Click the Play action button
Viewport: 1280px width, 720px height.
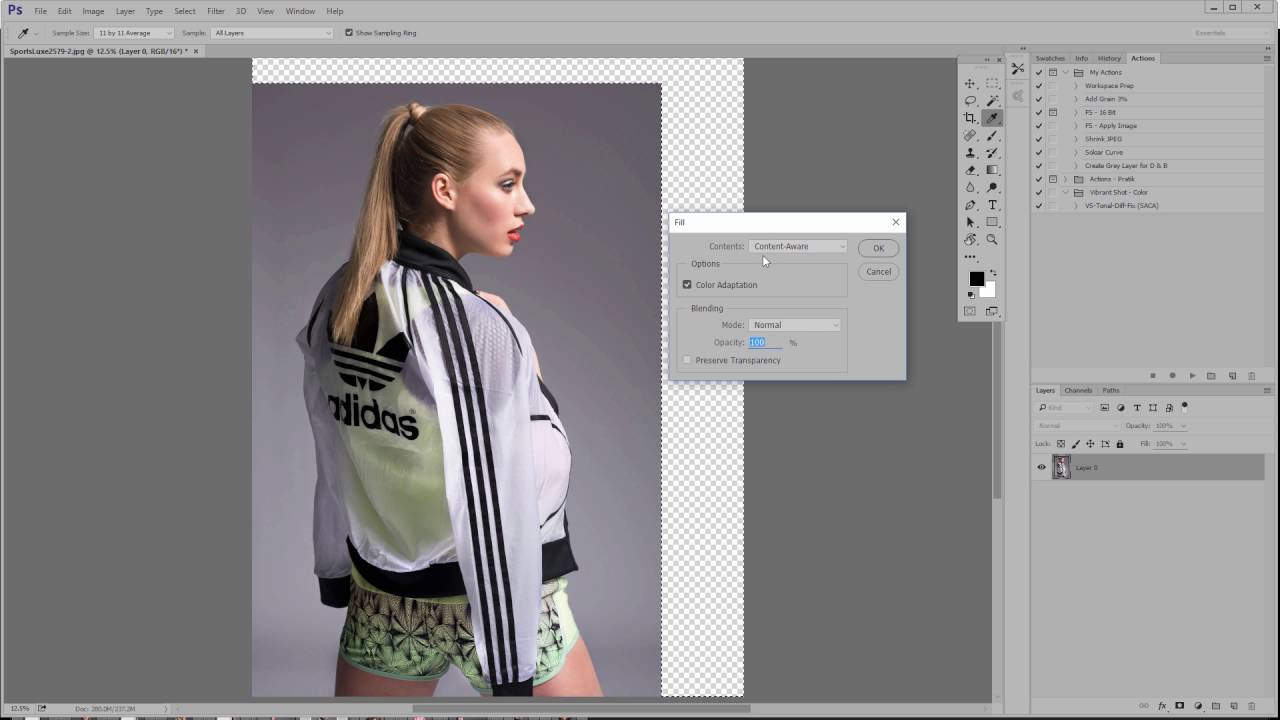[1192, 376]
